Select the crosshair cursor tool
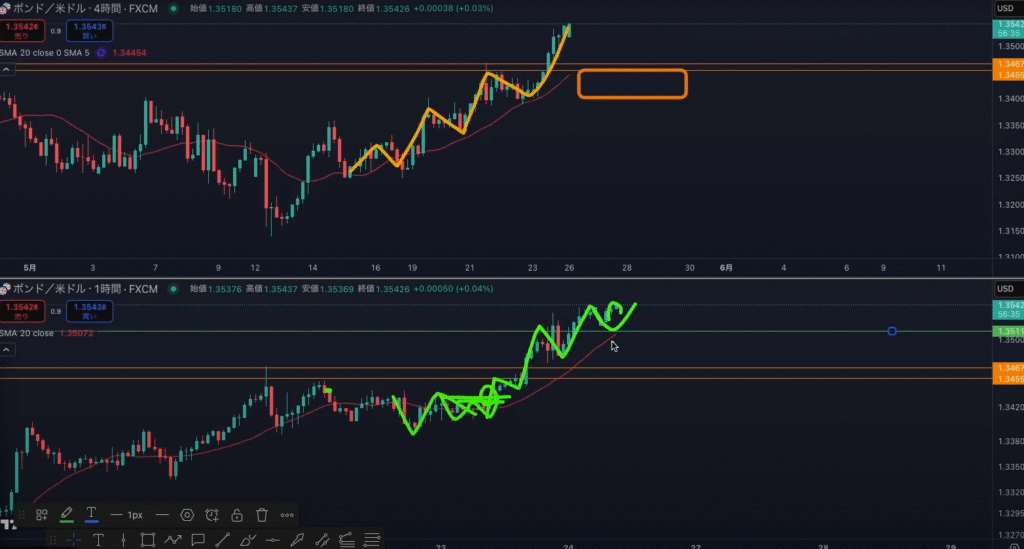This screenshot has height=549, width=1024. pos(73,540)
